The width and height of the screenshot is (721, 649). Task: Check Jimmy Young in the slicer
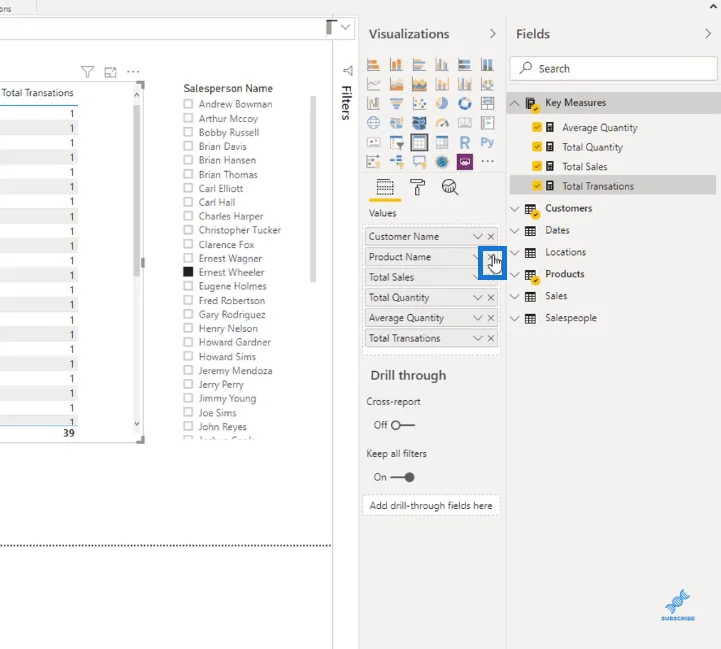click(x=188, y=398)
